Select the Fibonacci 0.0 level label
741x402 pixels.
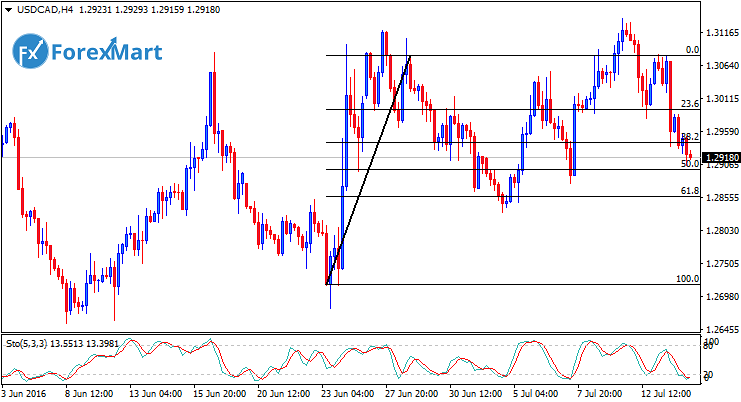[x=691, y=49]
